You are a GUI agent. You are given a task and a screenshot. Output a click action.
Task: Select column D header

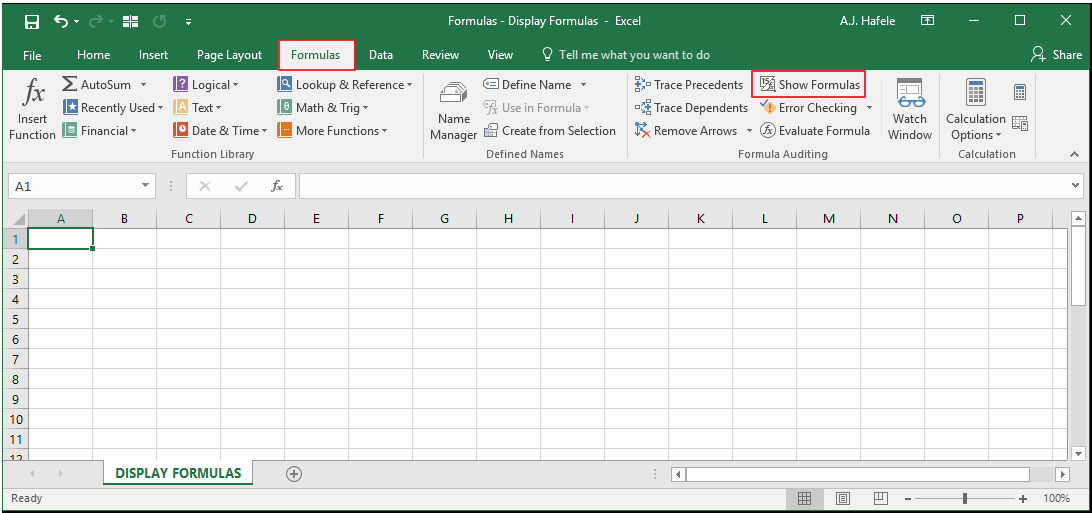[x=252, y=219]
